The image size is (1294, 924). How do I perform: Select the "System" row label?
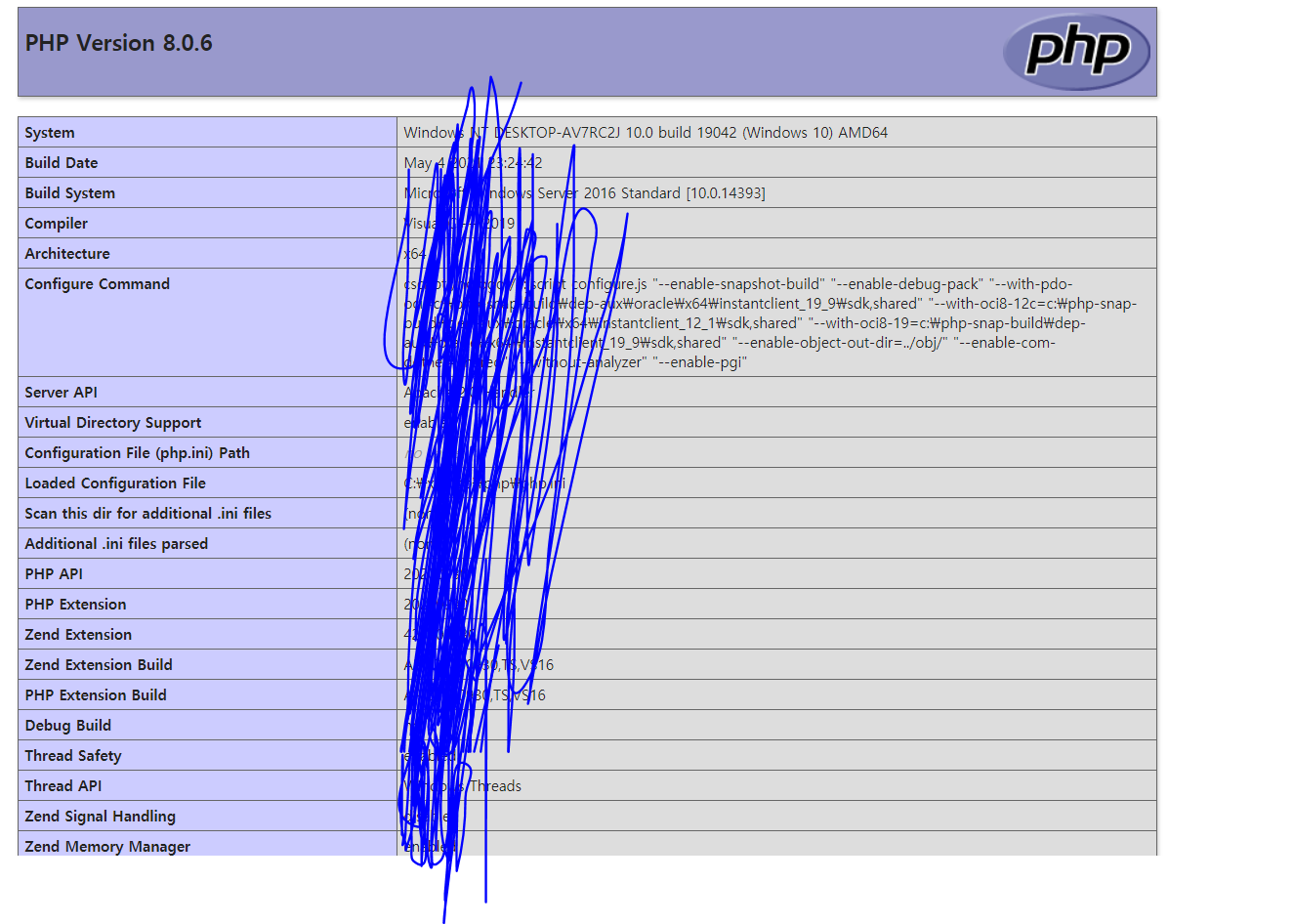coord(50,133)
